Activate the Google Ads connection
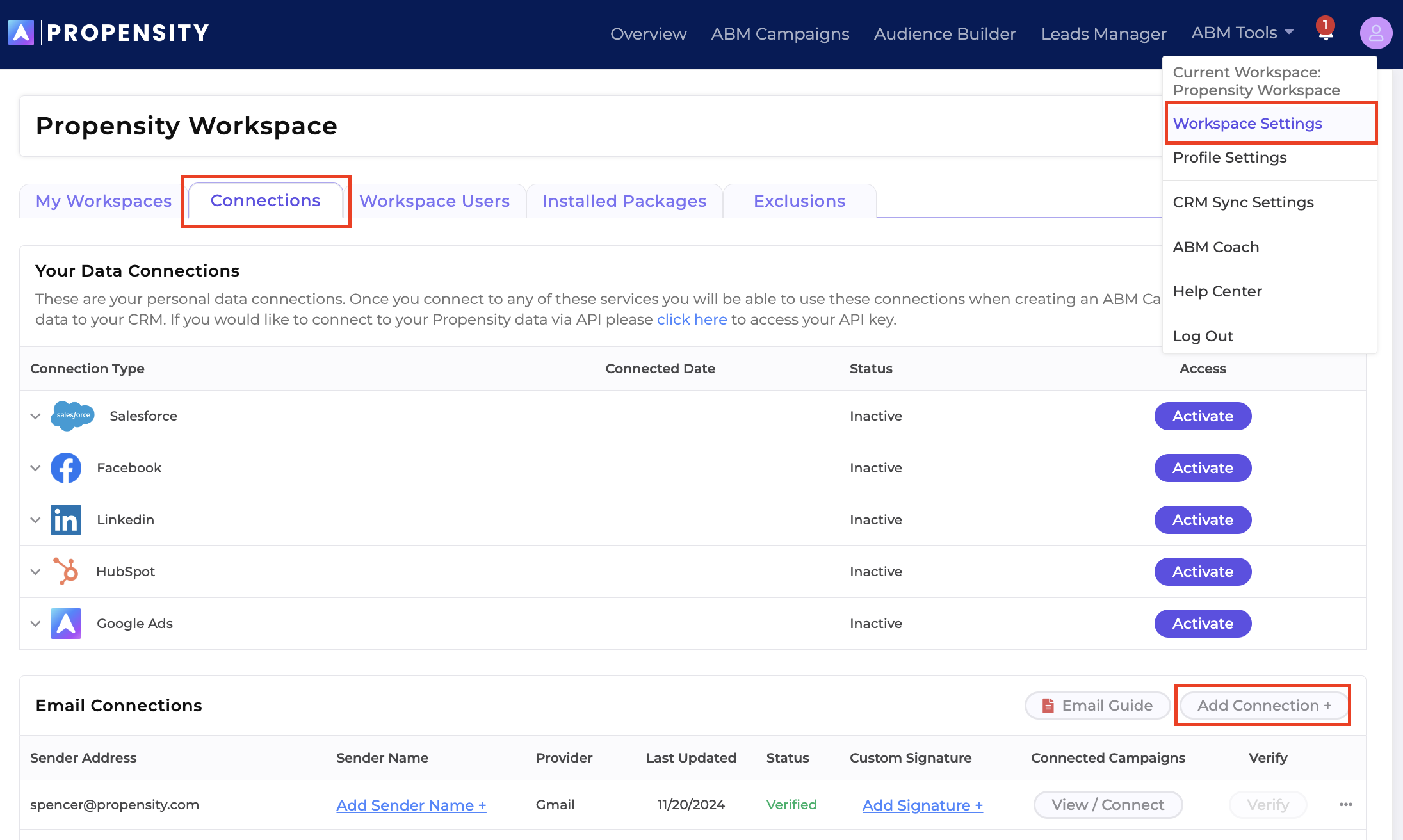The width and height of the screenshot is (1403, 840). pyautogui.click(x=1203, y=624)
